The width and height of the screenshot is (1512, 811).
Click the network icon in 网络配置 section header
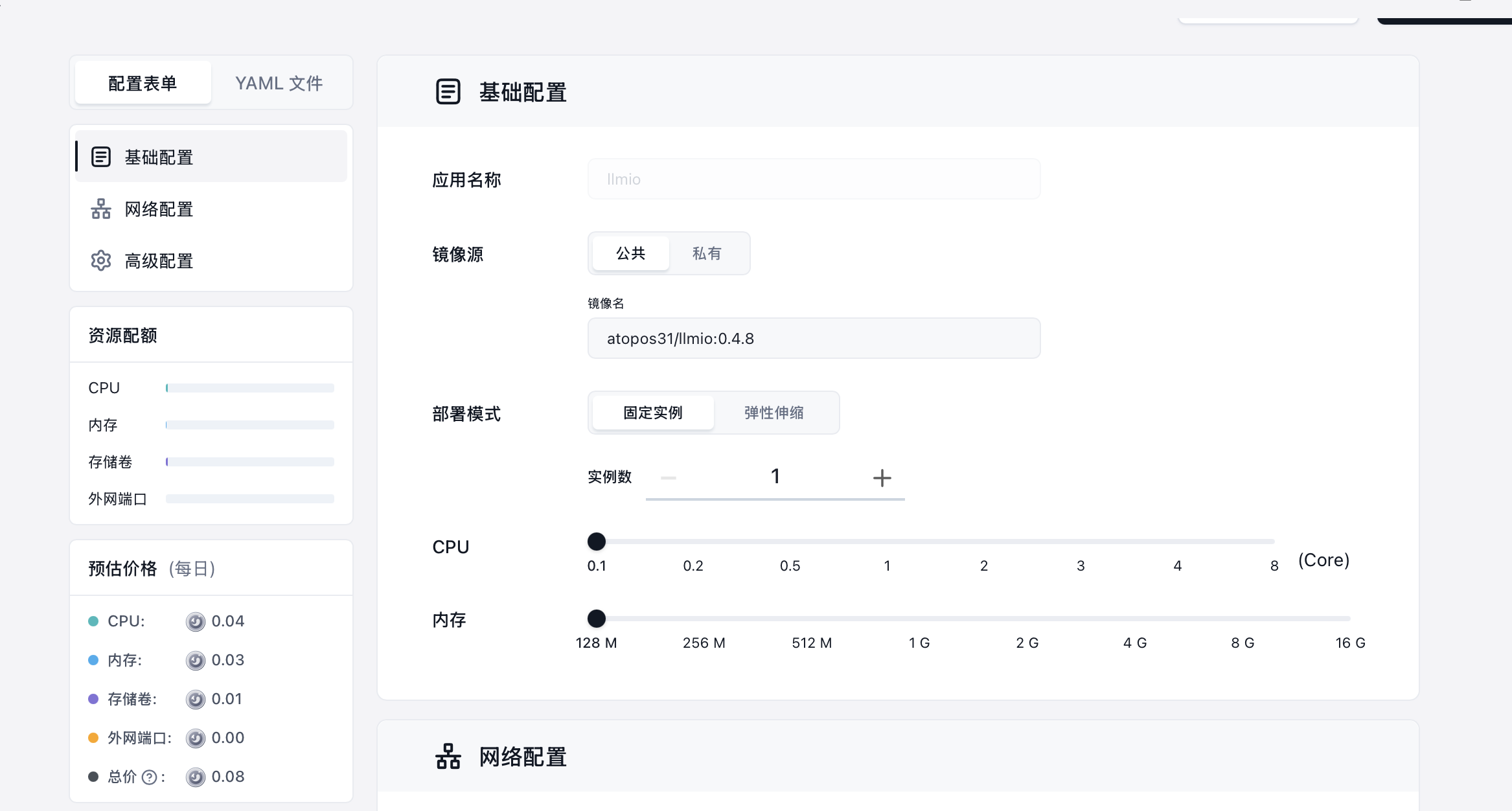[448, 756]
